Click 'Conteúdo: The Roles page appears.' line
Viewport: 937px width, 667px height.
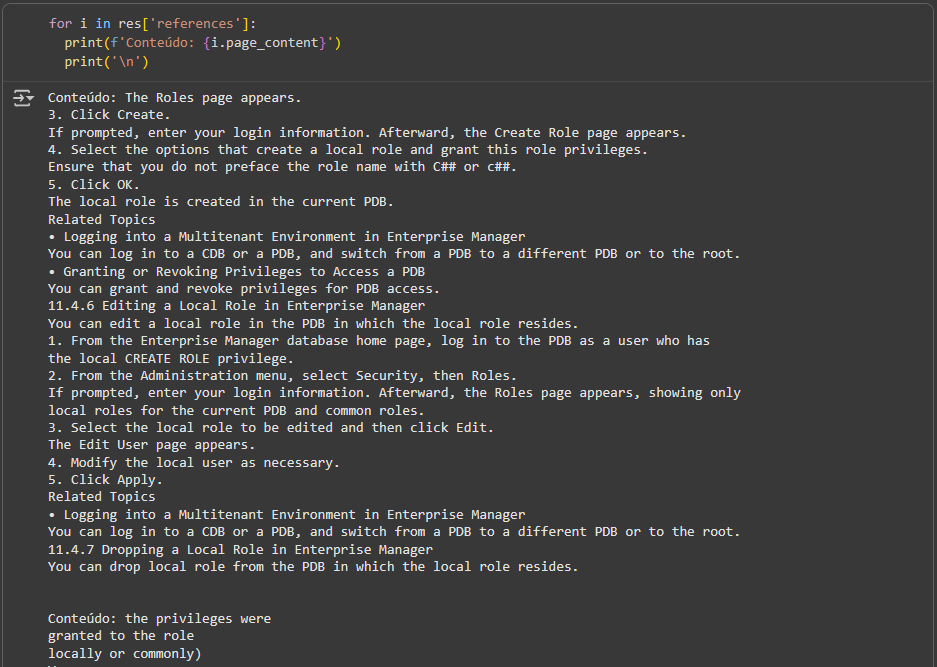tap(174, 98)
